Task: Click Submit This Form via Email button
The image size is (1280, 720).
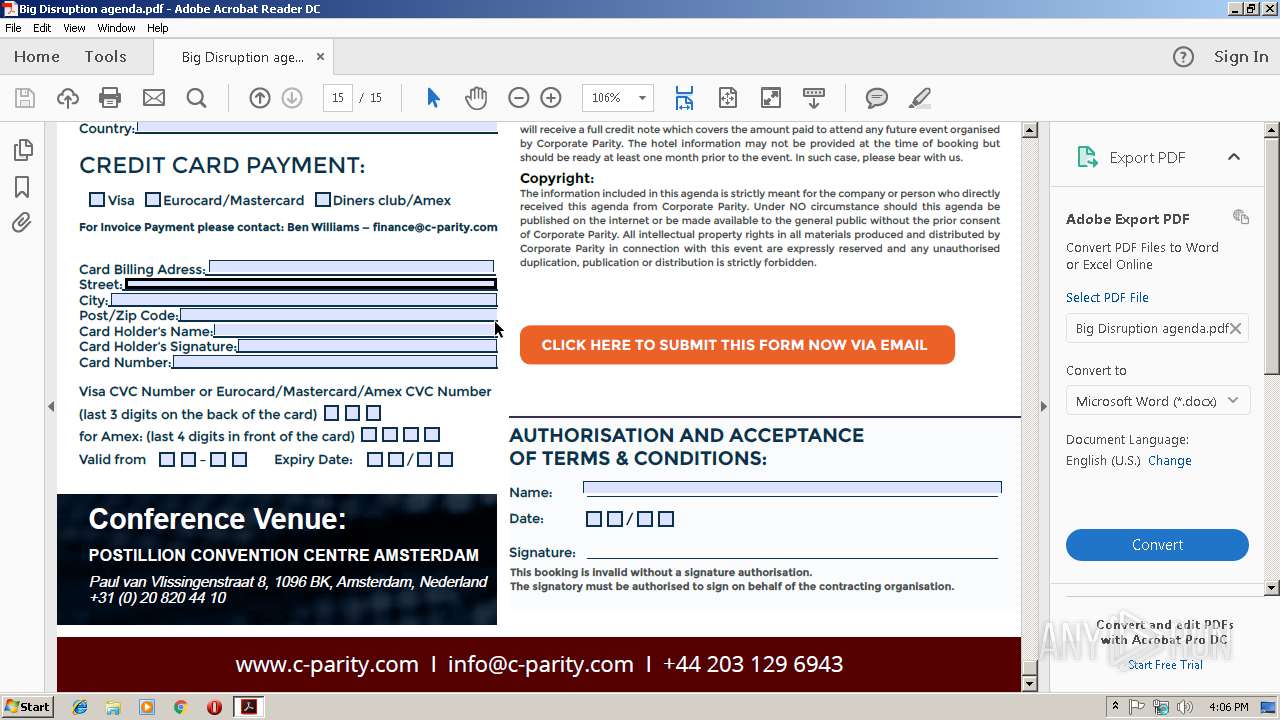Action: 737,345
